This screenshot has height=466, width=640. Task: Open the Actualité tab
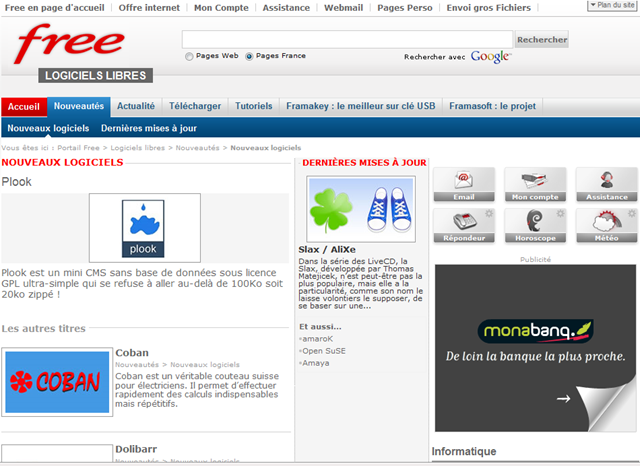136,106
